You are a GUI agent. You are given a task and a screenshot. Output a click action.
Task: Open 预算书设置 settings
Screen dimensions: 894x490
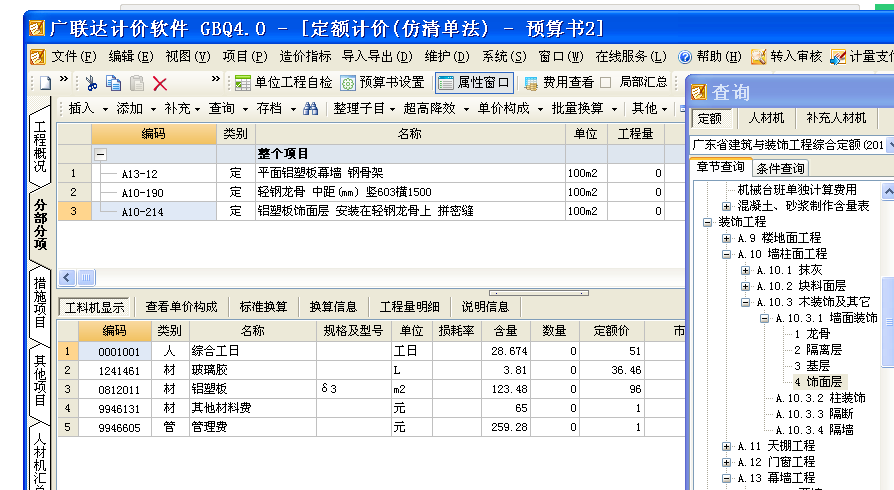click(x=383, y=83)
